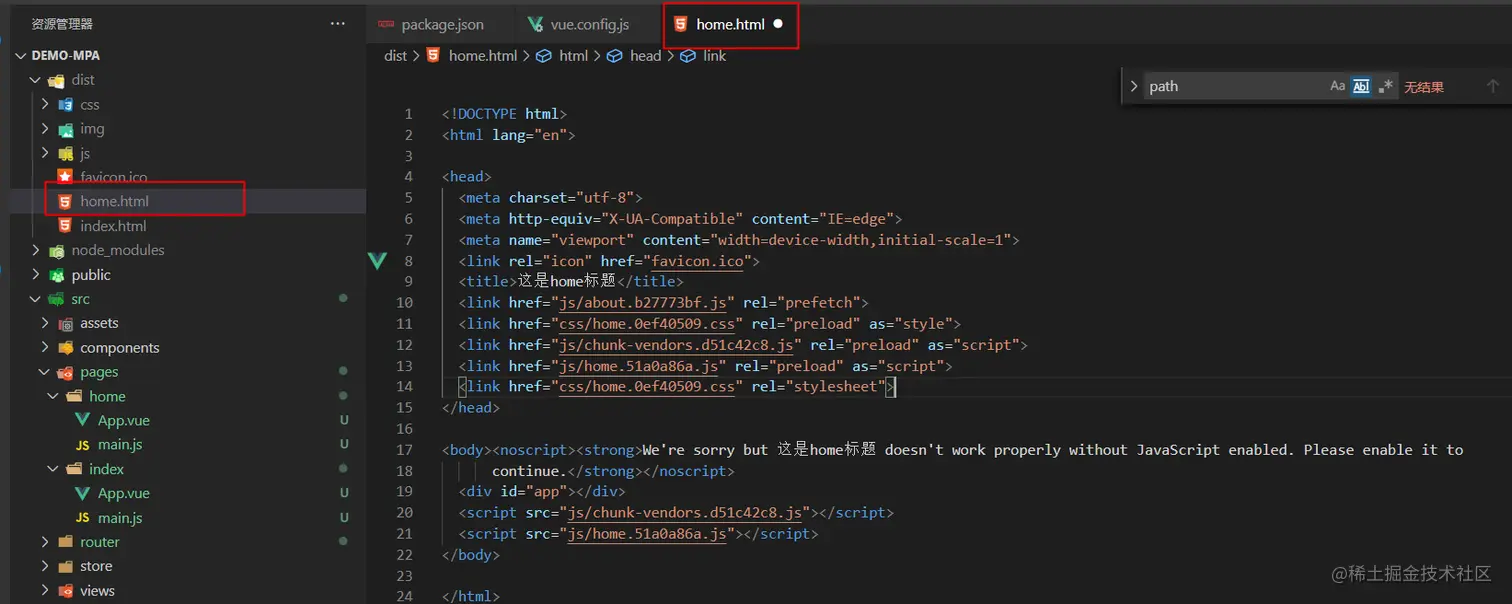1512x604 pixels.
Task: Expand the router folder
Action: (44, 542)
